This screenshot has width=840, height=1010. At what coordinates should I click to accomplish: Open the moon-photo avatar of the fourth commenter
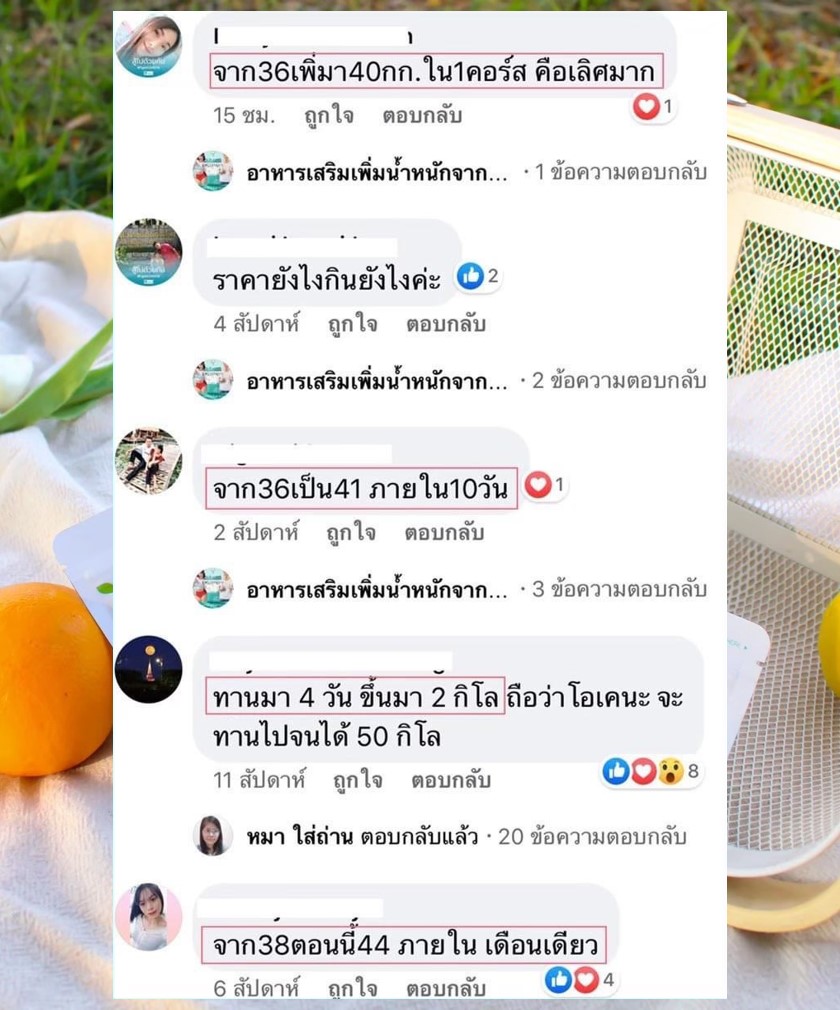[x=148, y=669]
